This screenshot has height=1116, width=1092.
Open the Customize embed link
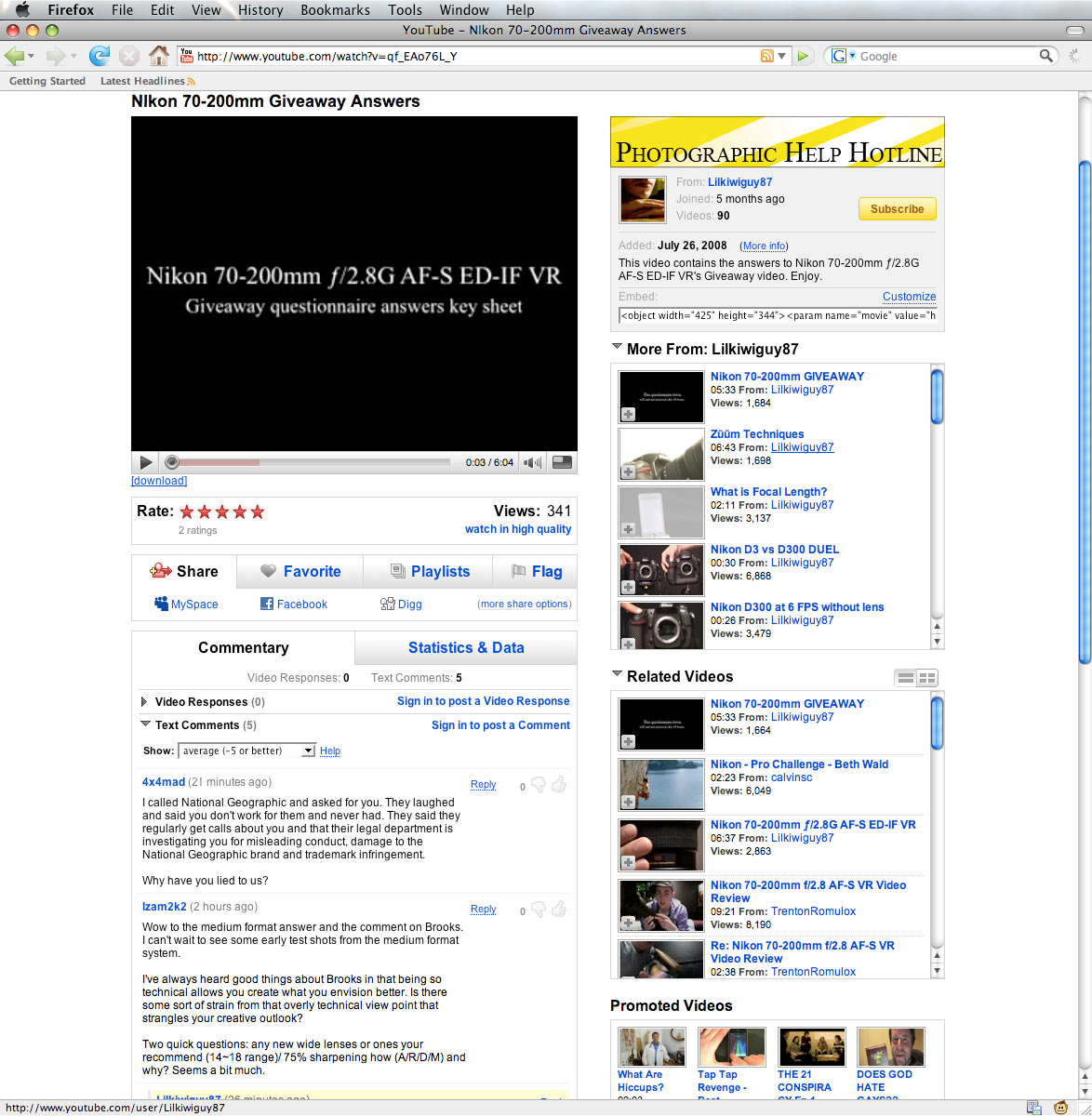(909, 297)
